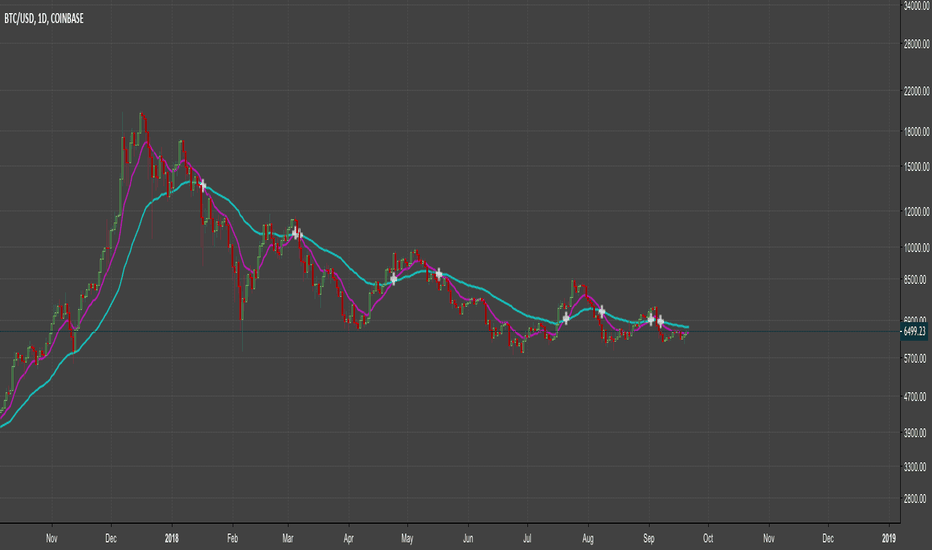932x550 pixels.
Task: Click the crossover cross marker in late April
Action: pyautogui.click(x=393, y=279)
